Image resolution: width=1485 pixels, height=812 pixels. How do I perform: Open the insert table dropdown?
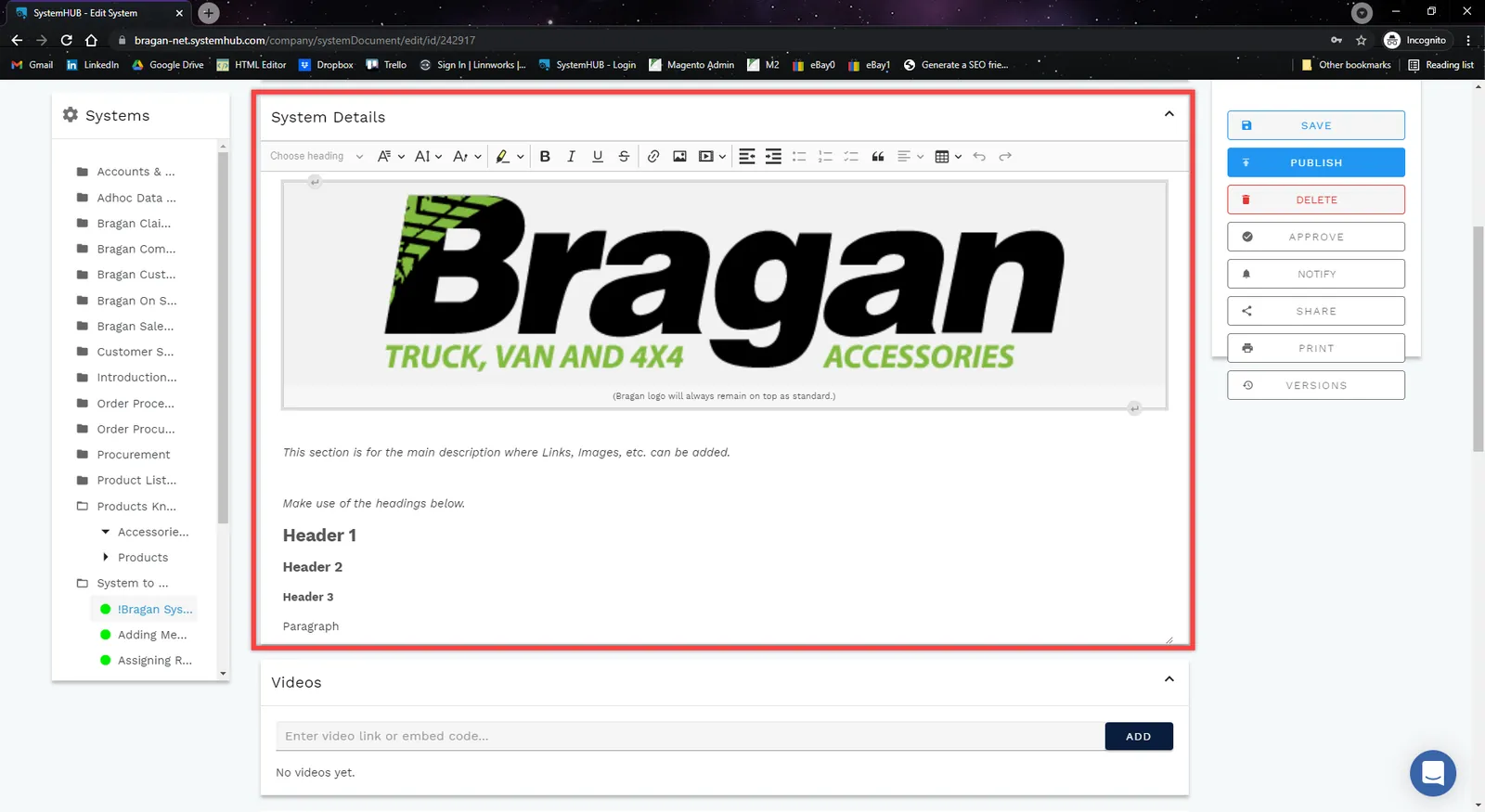[948, 156]
